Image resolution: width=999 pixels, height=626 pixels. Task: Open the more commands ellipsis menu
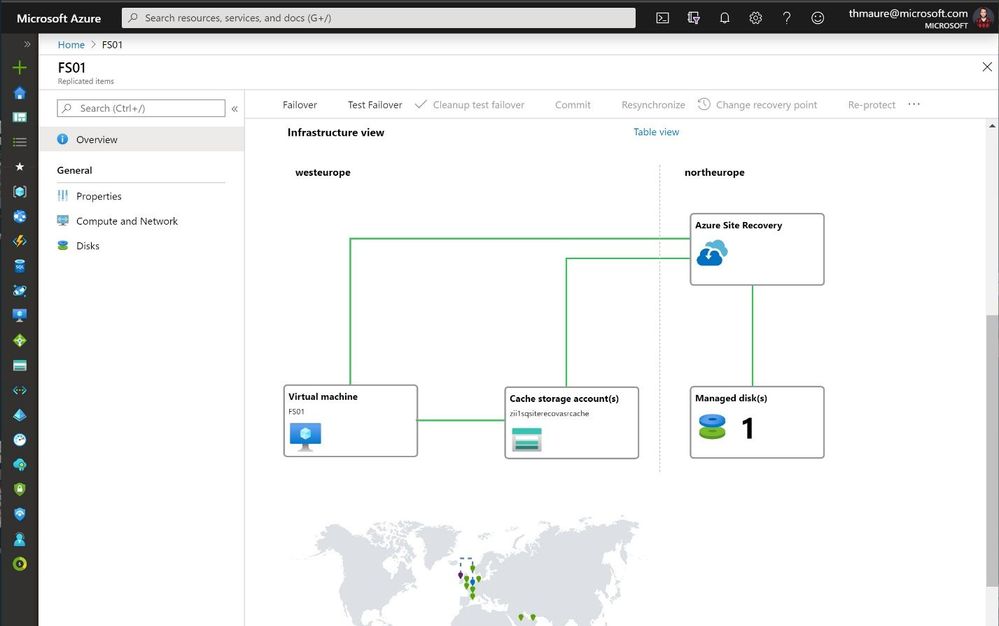coord(914,104)
